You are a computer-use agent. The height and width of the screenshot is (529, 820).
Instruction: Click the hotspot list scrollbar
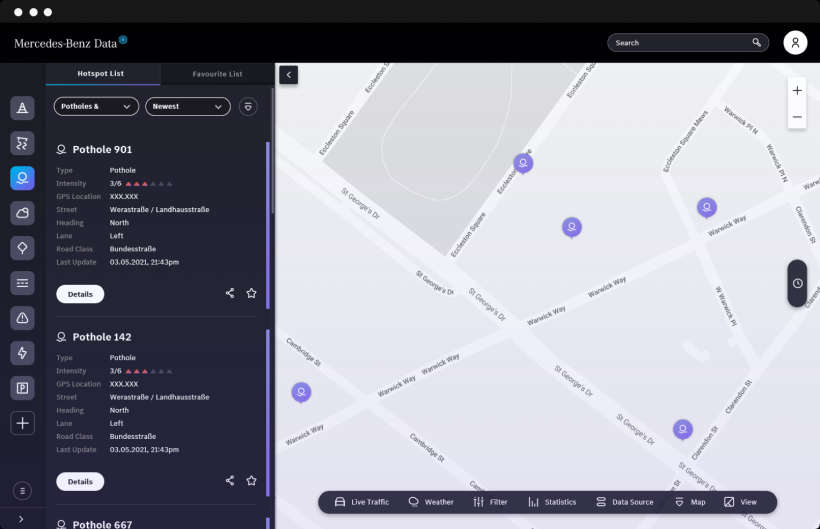pos(272,152)
